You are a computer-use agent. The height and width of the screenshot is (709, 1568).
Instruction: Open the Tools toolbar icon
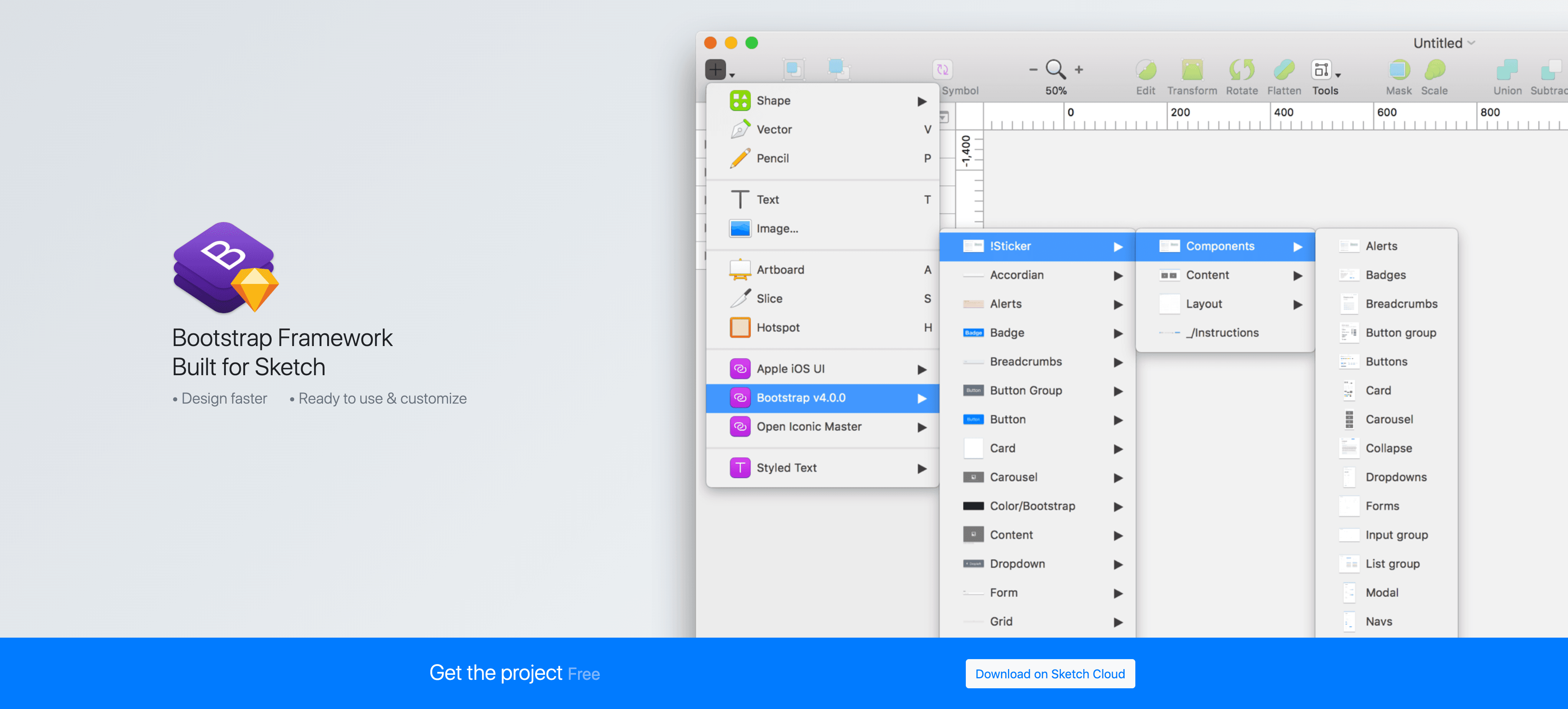(x=1321, y=70)
